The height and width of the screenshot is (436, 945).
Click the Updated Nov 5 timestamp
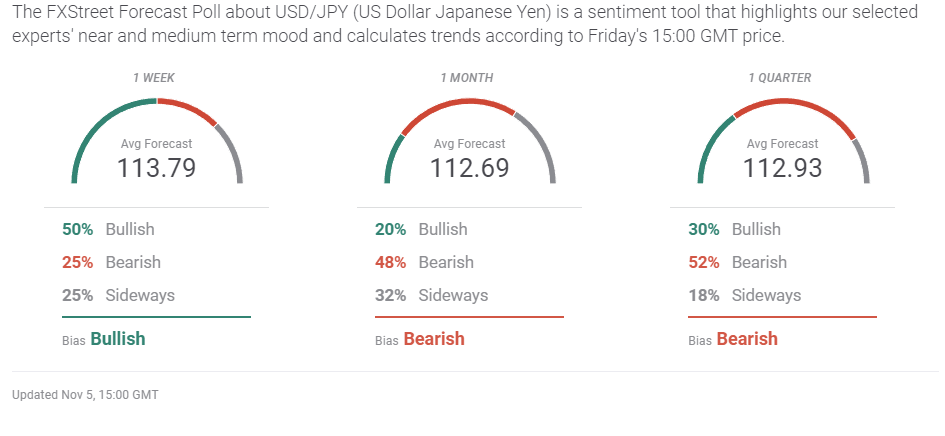click(85, 395)
